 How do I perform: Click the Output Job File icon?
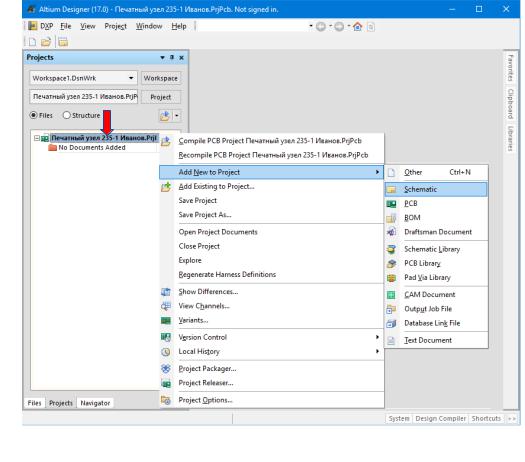391,309
